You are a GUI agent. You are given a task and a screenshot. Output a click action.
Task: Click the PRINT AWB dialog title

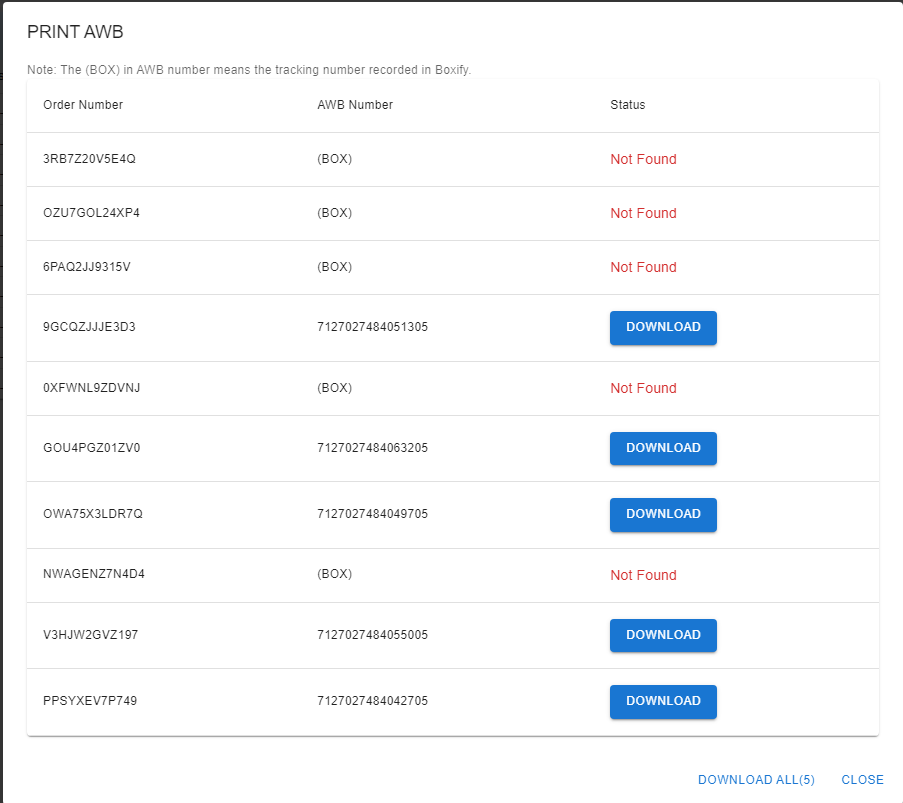(x=75, y=31)
